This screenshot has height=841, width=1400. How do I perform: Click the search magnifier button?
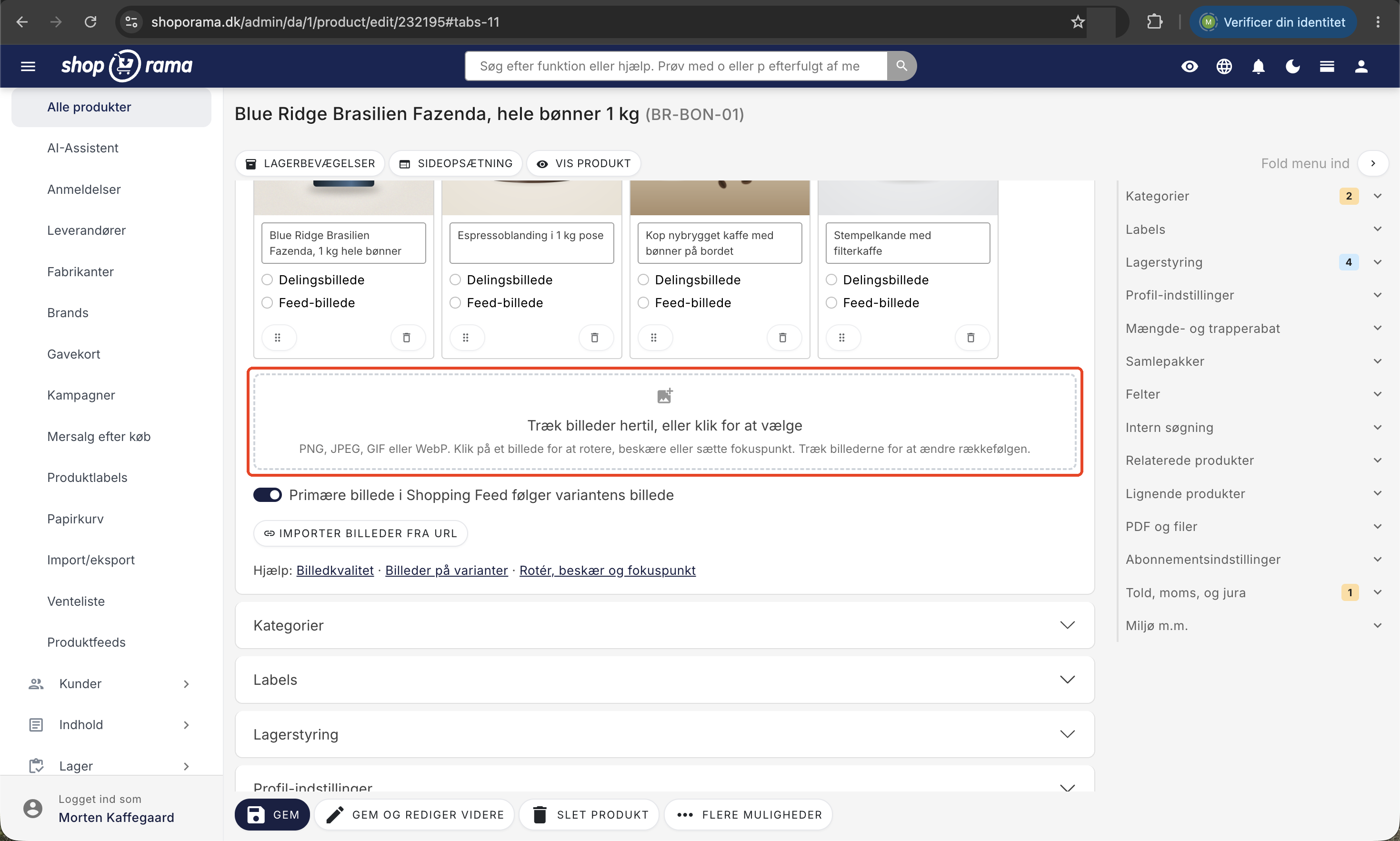(901, 66)
